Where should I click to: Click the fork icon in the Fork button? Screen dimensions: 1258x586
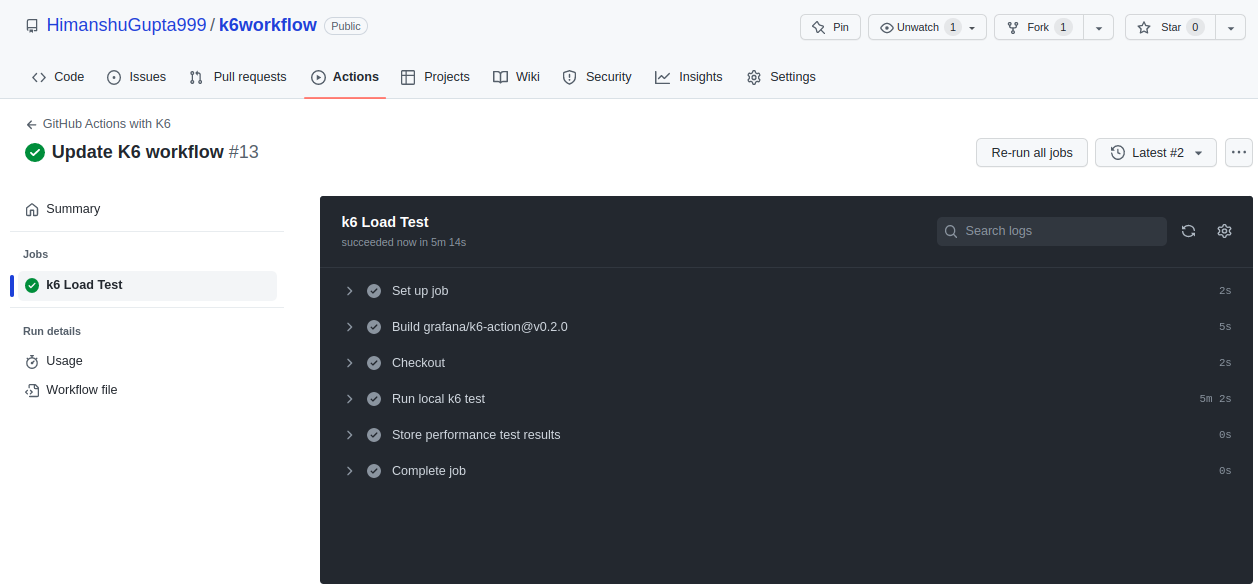(x=1013, y=27)
